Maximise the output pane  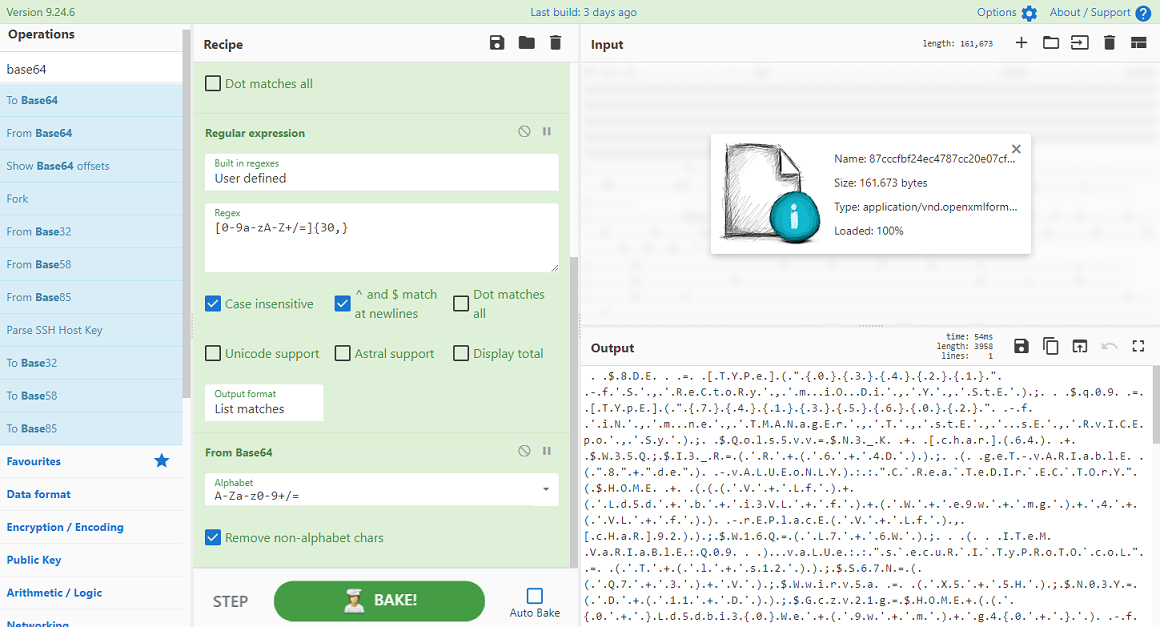pos(1139,346)
